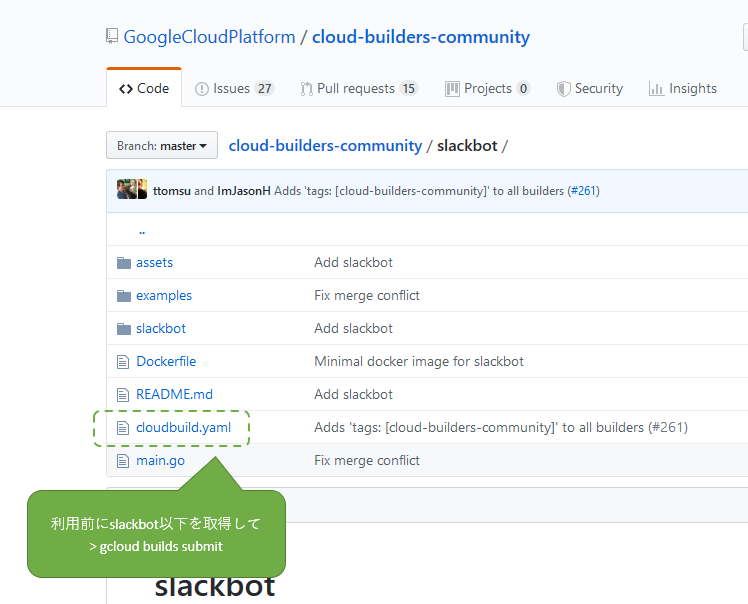748x604 pixels.
Task: Click cloudbuild.yaml commit message about tags
Action: 501,427
